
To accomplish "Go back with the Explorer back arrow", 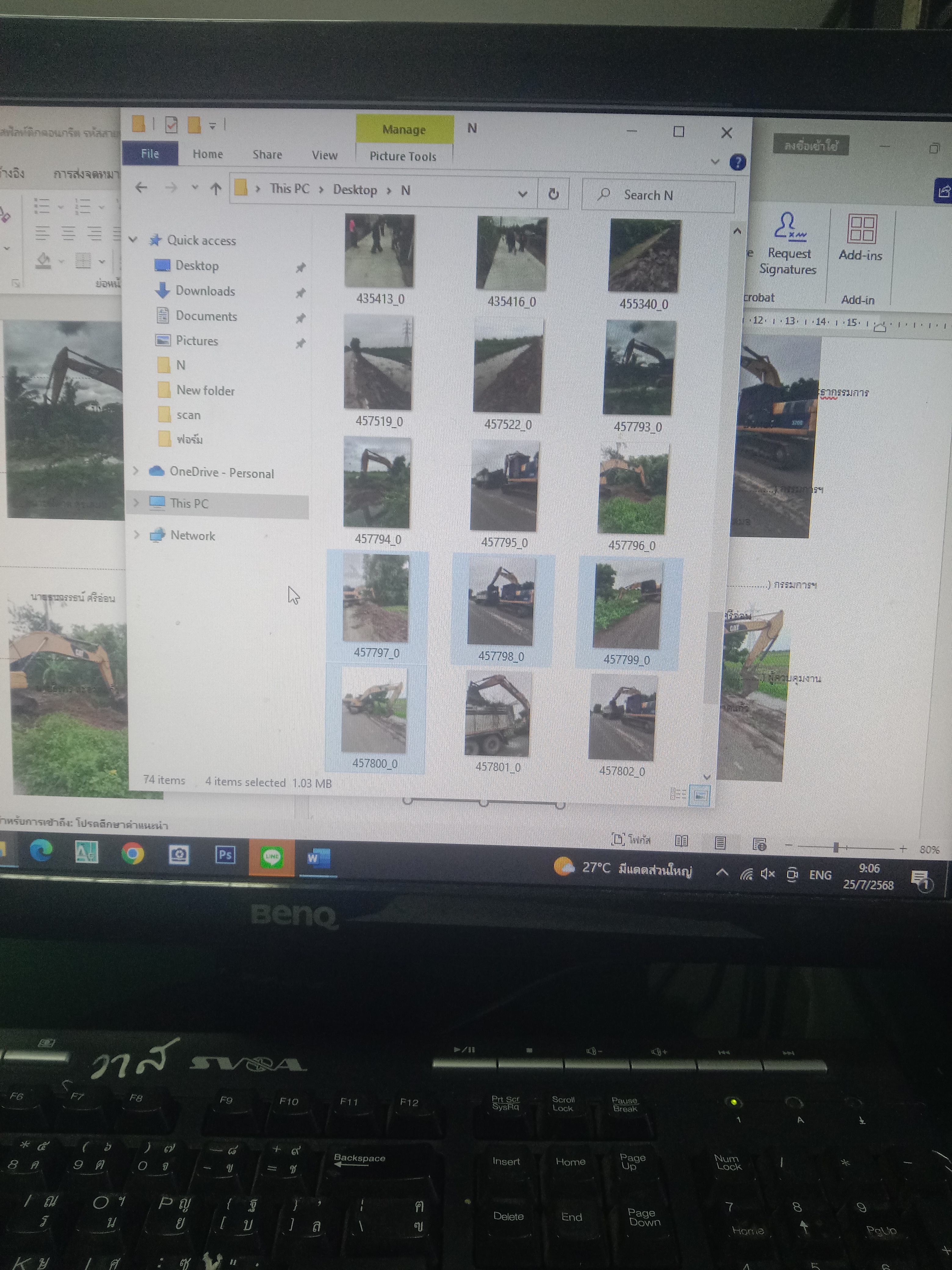I will pos(142,187).
